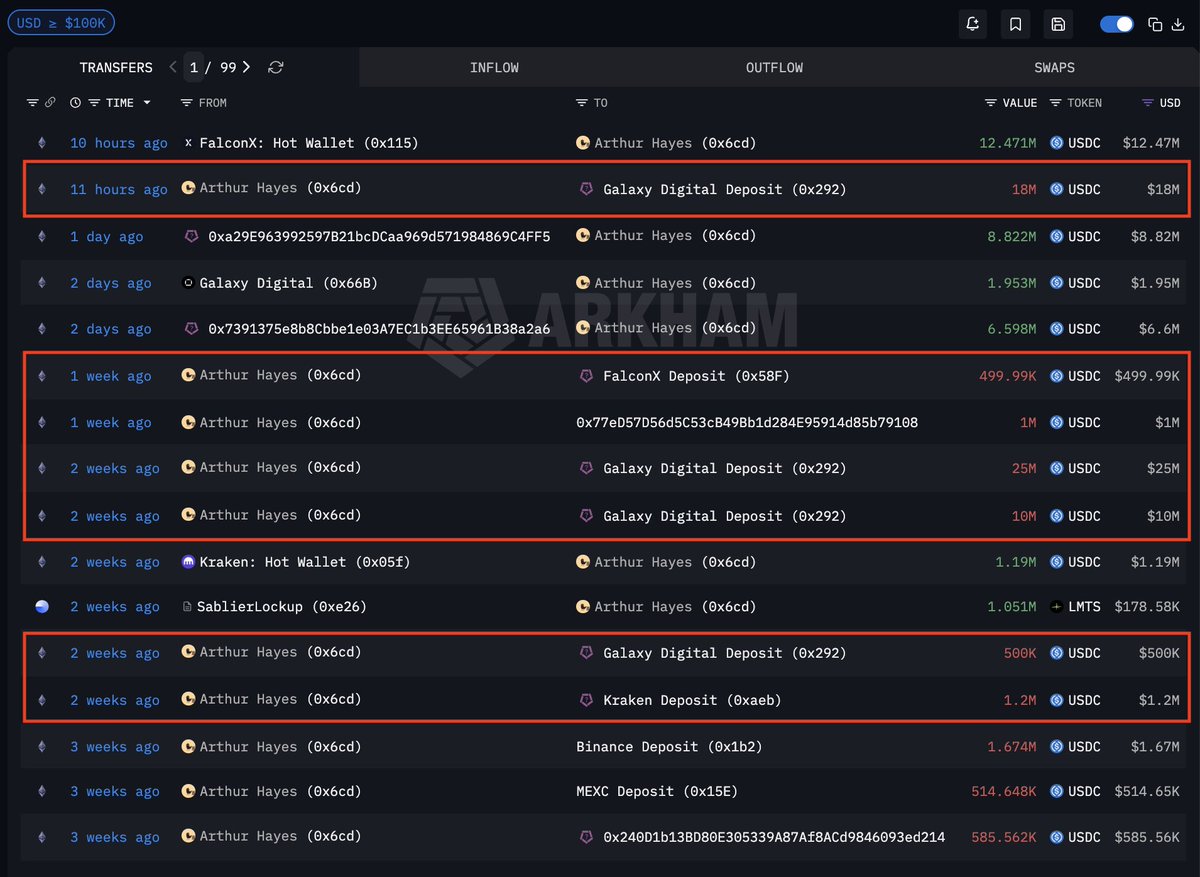
Task: Click the clock icon beside TIME
Action: [75, 103]
